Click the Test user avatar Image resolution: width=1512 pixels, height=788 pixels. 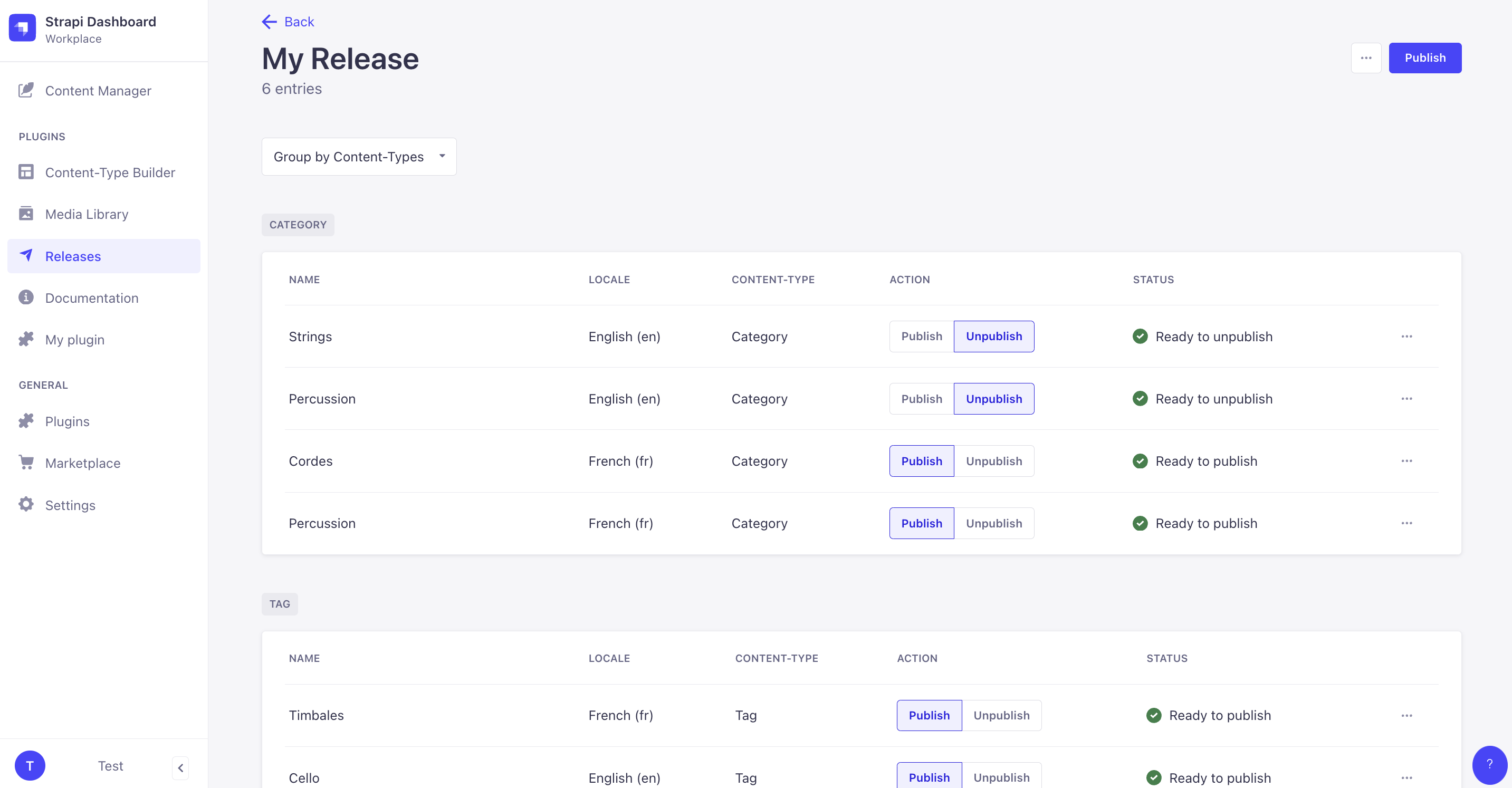click(30, 766)
